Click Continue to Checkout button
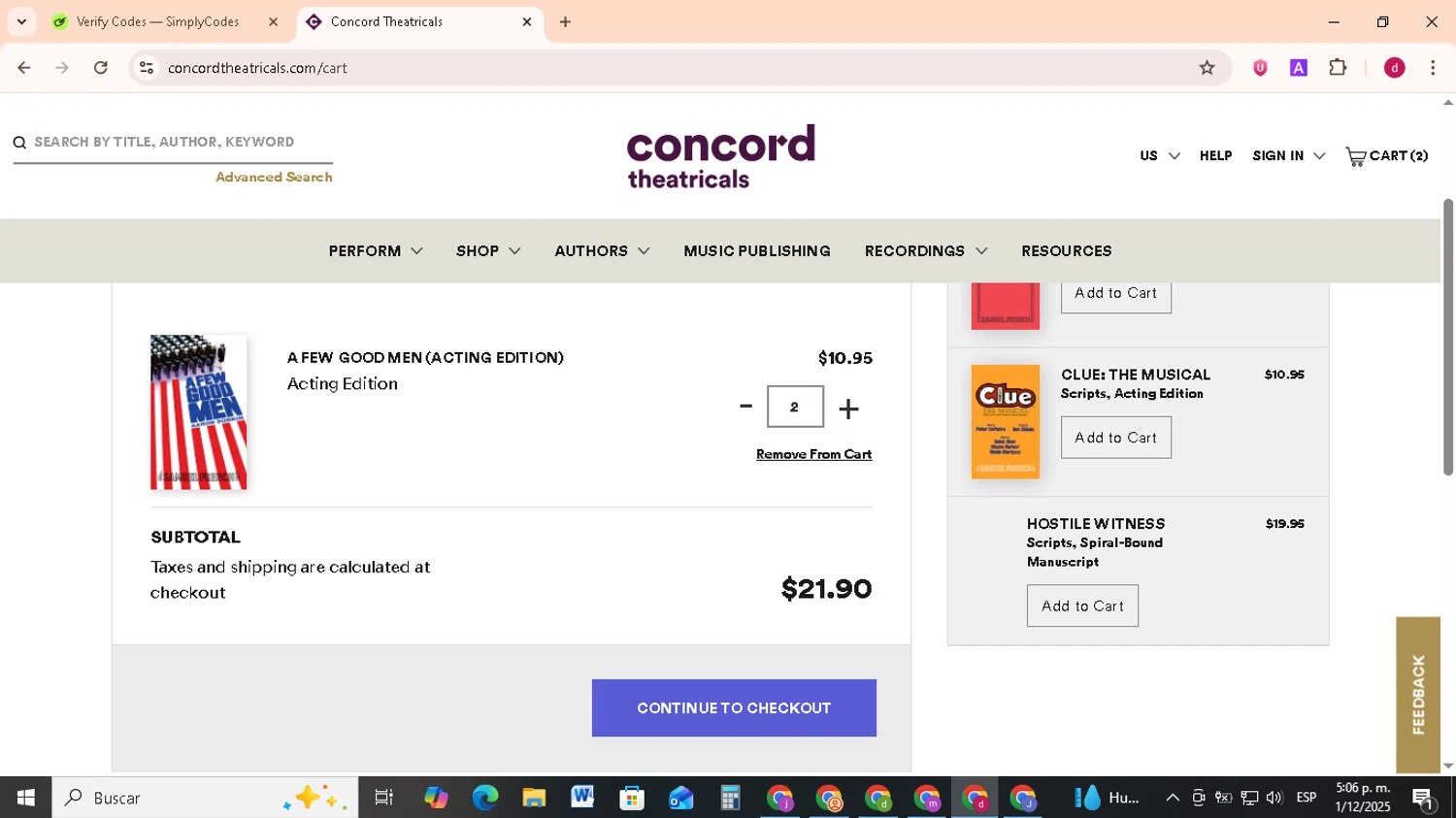Image resolution: width=1456 pixels, height=818 pixels. coord(734,708)
